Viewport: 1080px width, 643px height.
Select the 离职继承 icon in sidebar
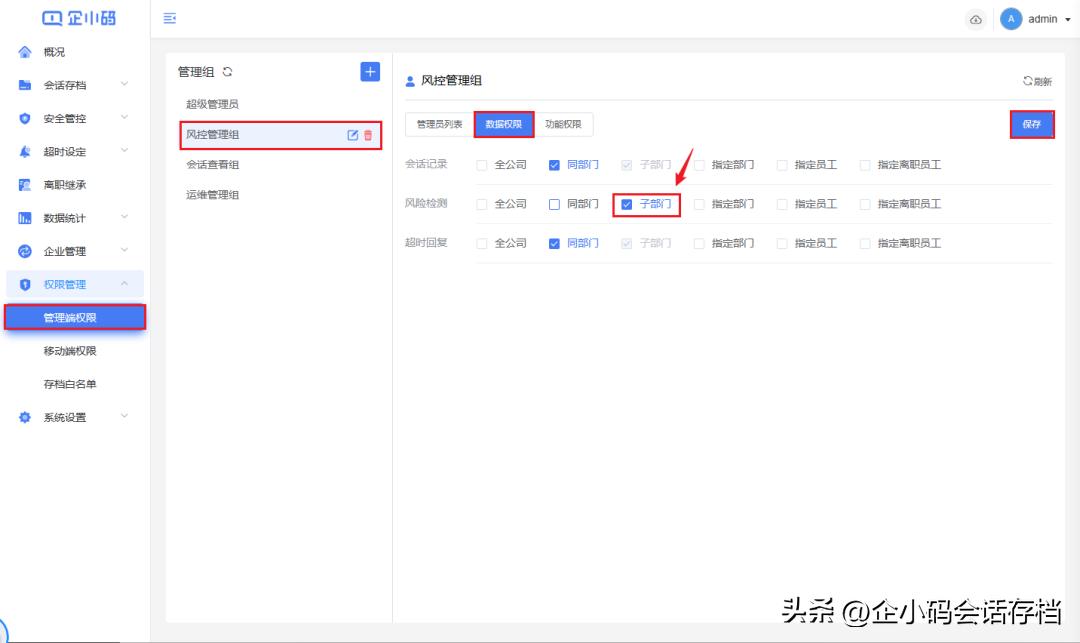pos(22,183)
